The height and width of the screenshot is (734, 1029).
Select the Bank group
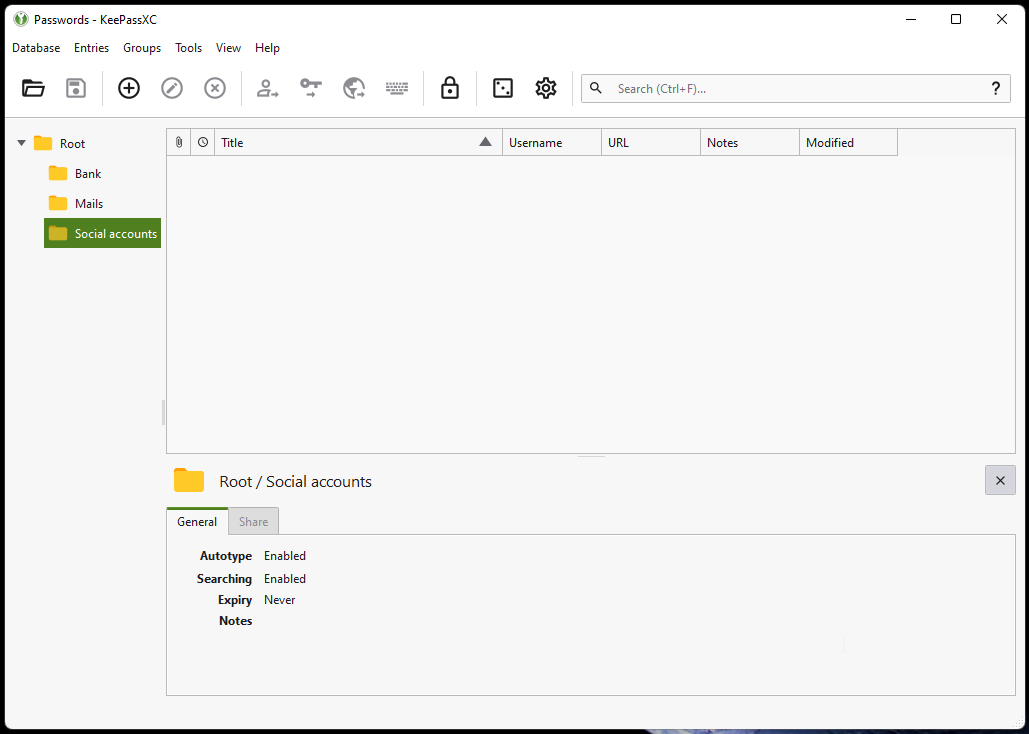coord(88,173)
